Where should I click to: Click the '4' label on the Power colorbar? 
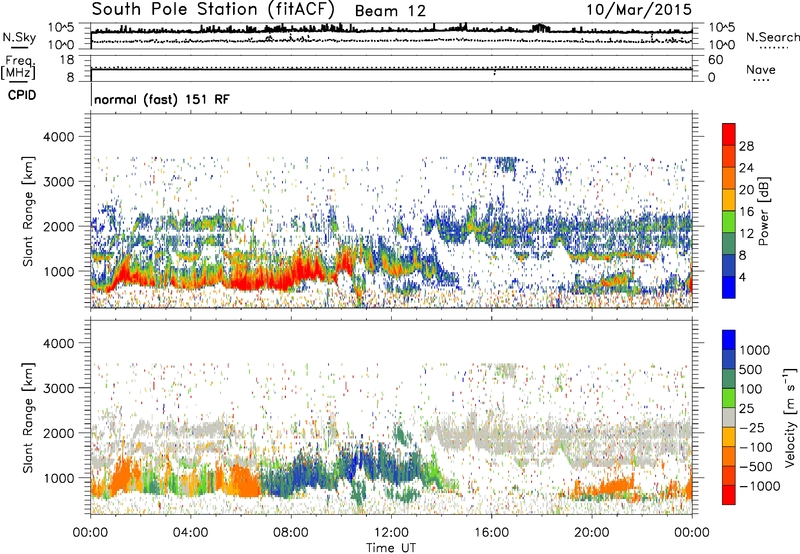click(742, 278)
